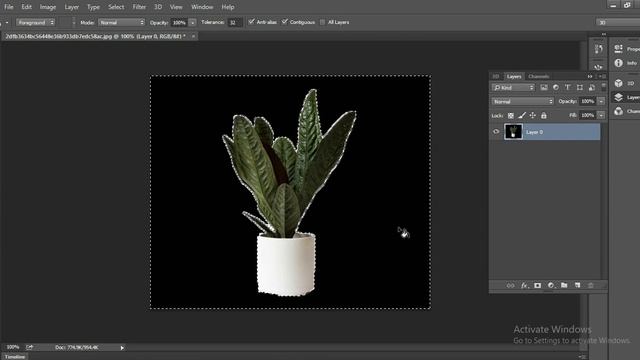Edit the options bar Opacity value
The height and width of the screenshot is (360, 640).
point(180,23)
